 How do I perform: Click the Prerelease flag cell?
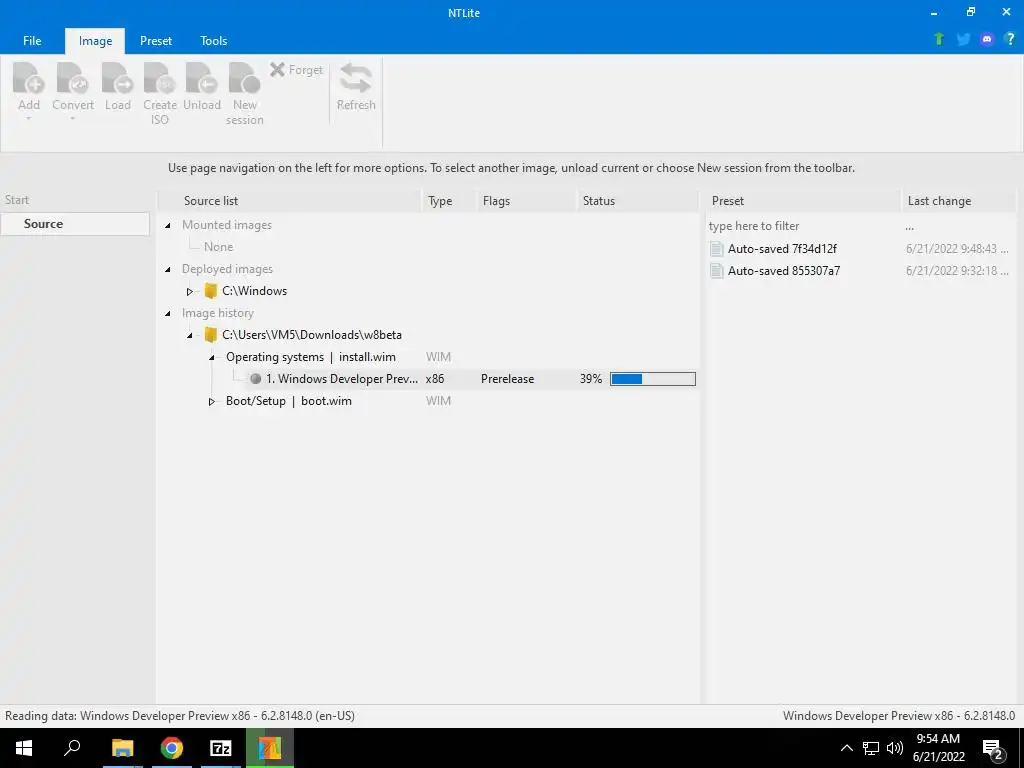(x=507, y=379)
